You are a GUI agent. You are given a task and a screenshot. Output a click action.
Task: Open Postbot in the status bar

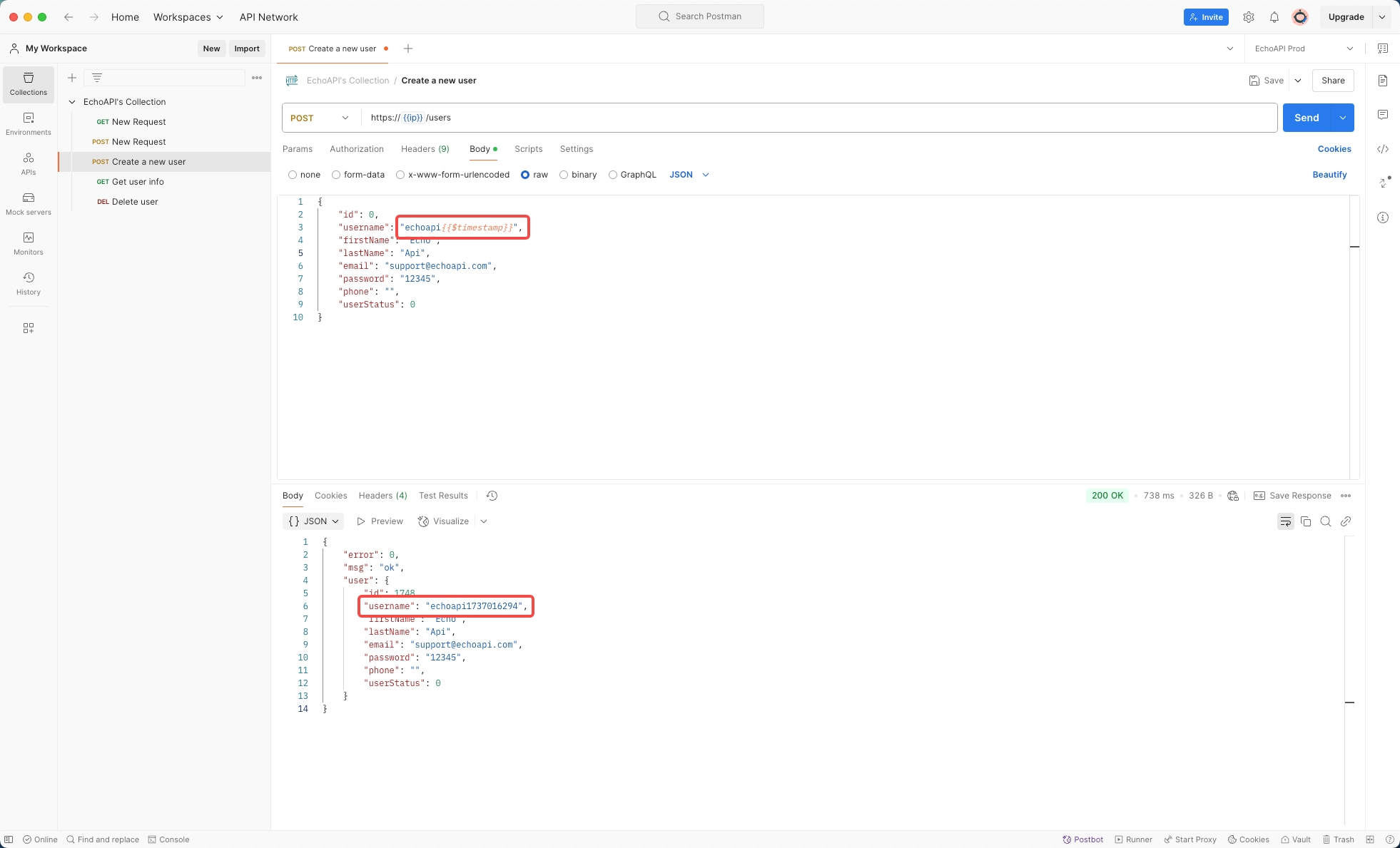[1082, 839]
